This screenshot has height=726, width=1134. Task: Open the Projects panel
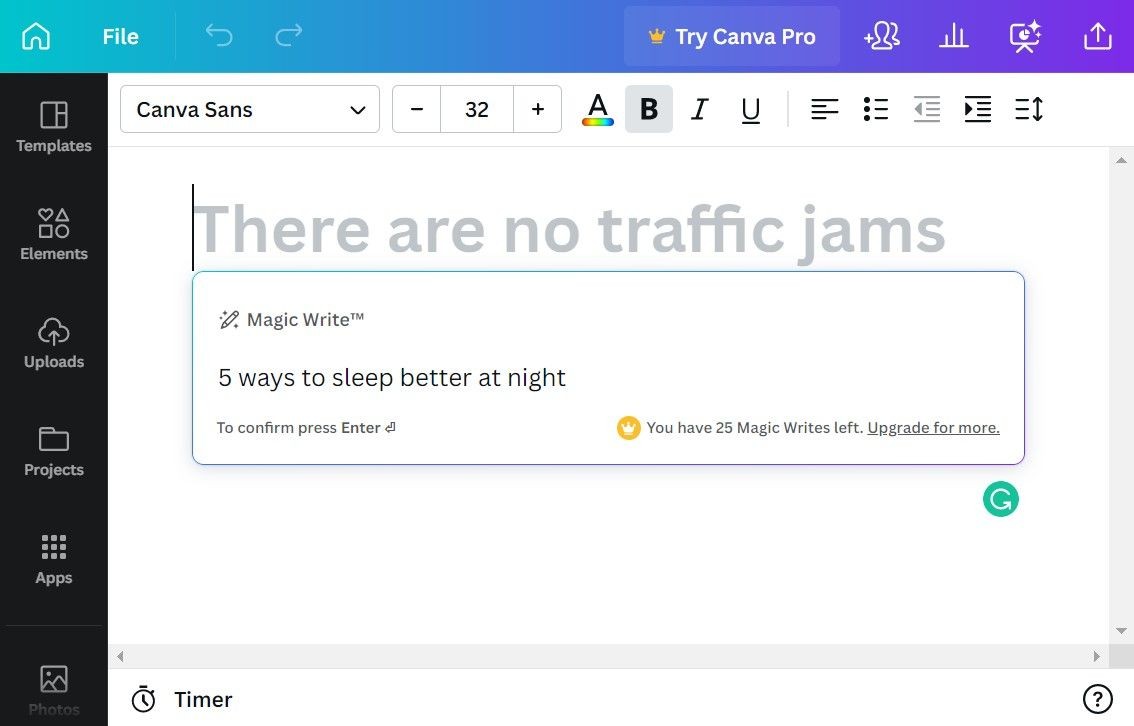[x=54, y=450]
